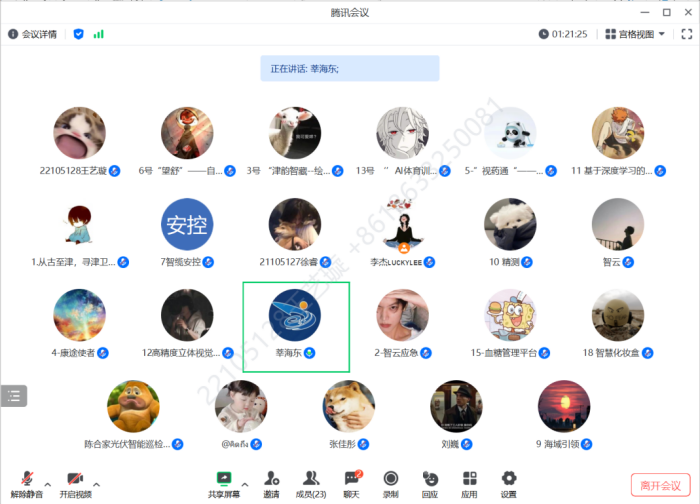Open meeting settings gear icon
700x504 pixels.
point(508,485)
